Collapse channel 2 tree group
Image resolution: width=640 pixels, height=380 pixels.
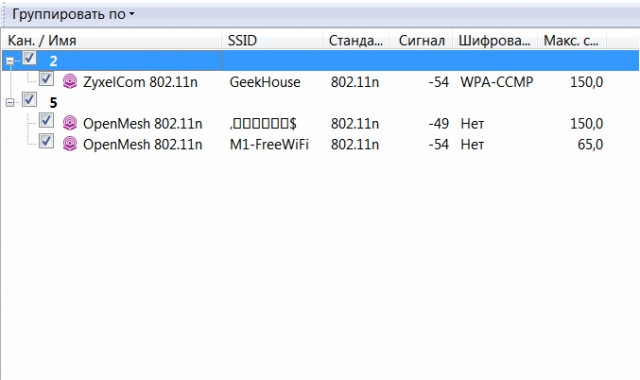click(x=10, y=62)
